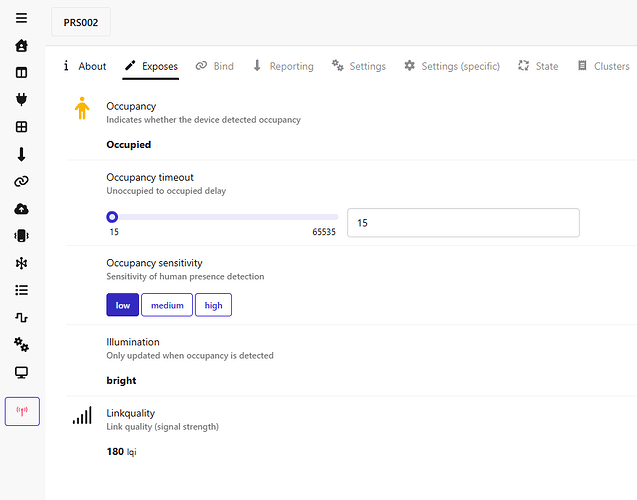This screenshot has height=500, width=637.
Task: Open the Bind tab
Action: [214, 66]
